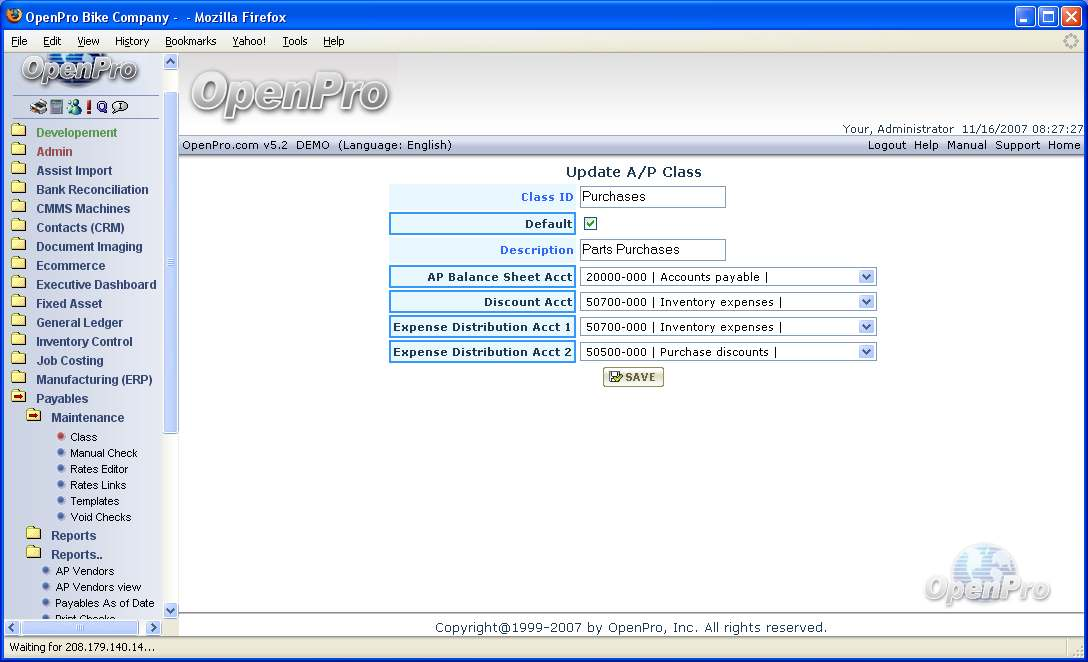Open the Tools menu
The width and height of the screenshot is (1088, 662).
point(294,41)
